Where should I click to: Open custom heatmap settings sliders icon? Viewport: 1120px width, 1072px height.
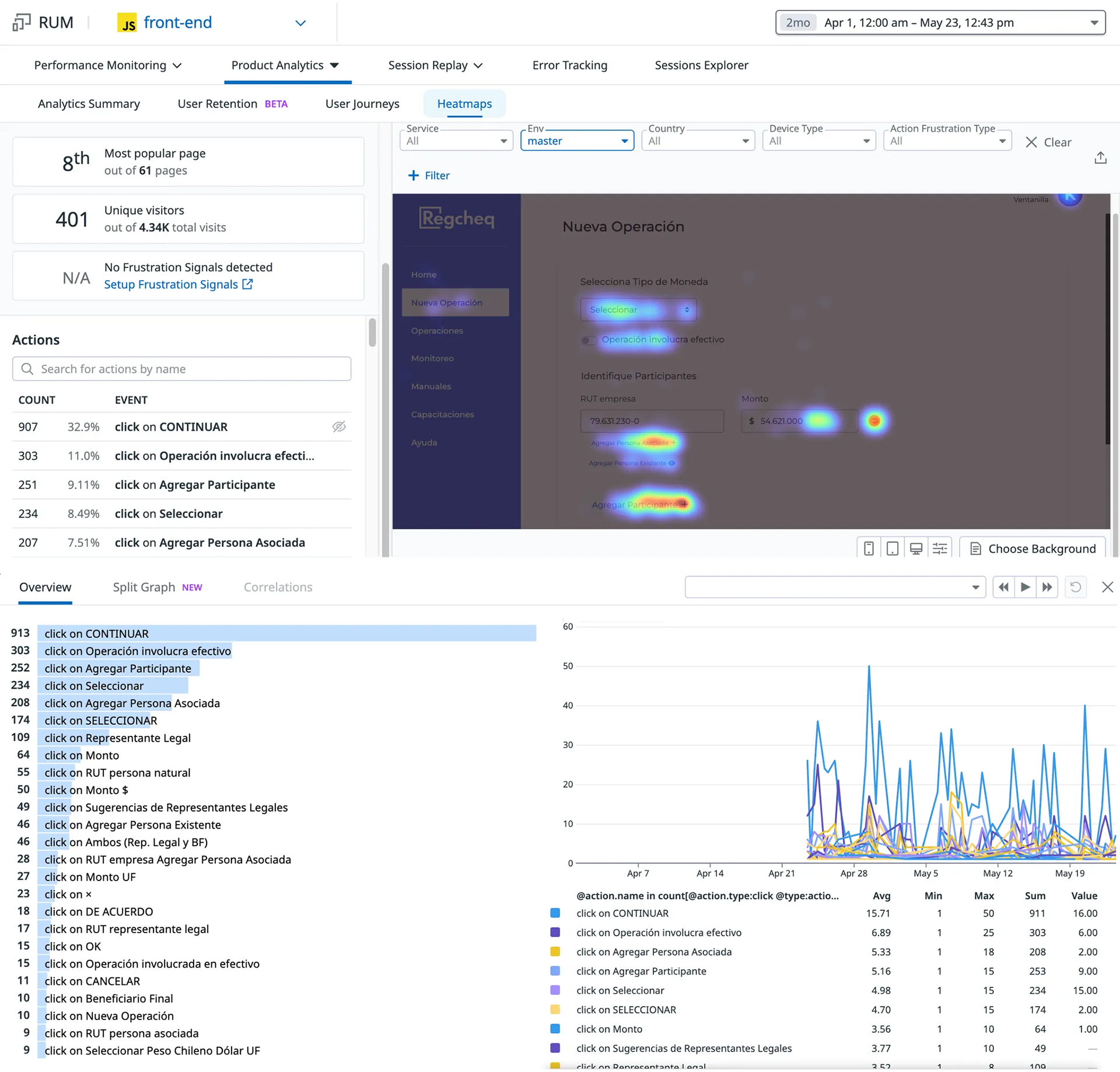940,549
